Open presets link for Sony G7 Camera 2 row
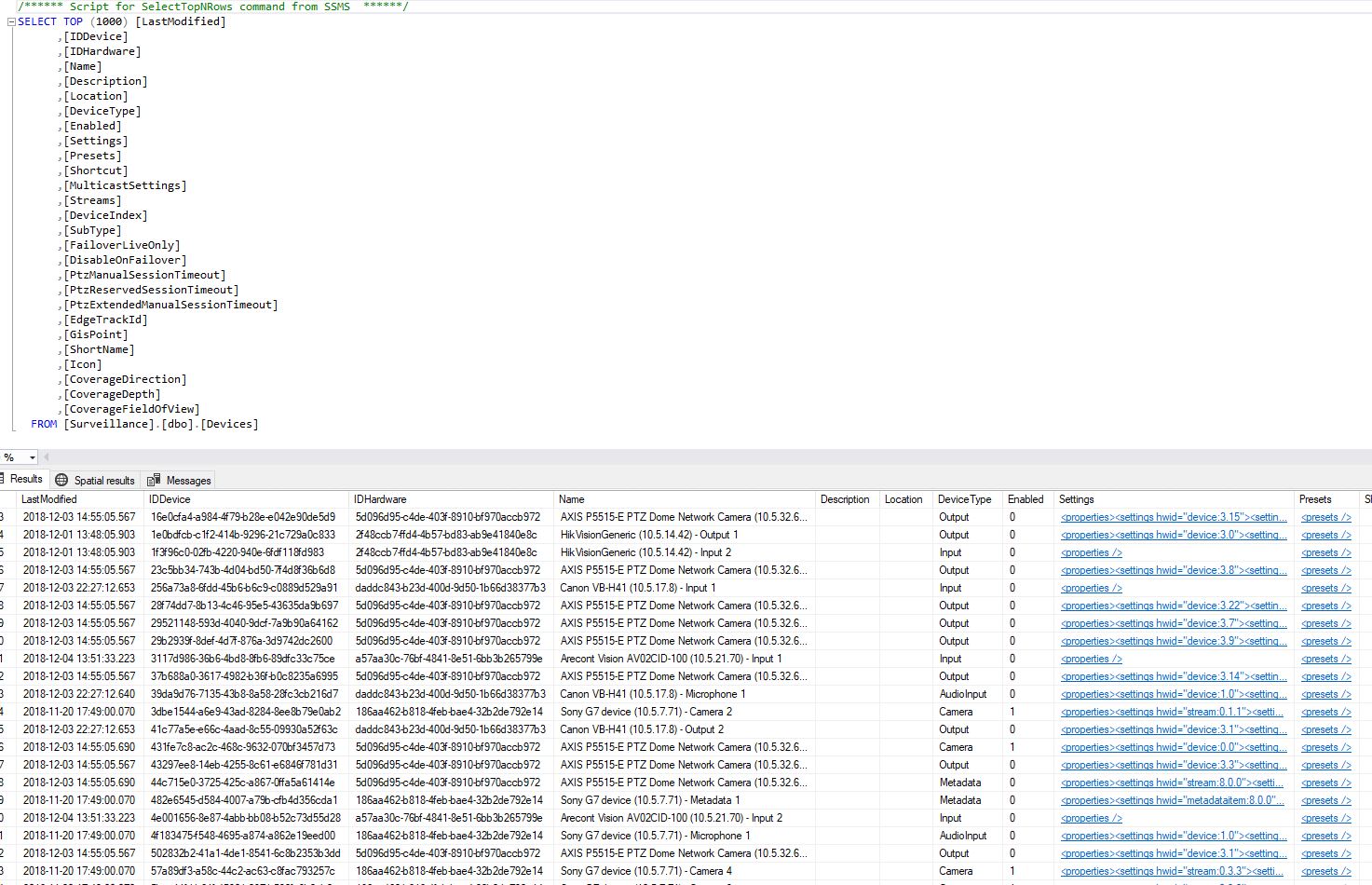 1325,712
